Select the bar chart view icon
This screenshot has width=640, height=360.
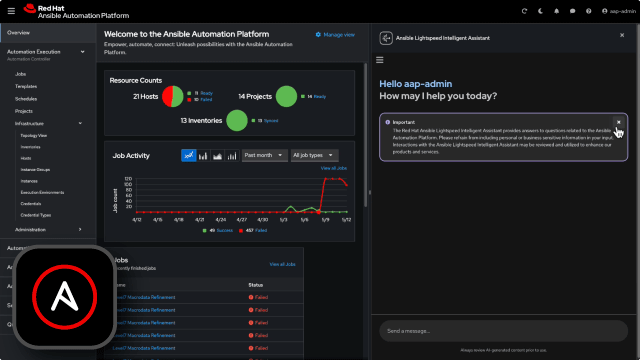pyautogui.click(x=203, y=156)
